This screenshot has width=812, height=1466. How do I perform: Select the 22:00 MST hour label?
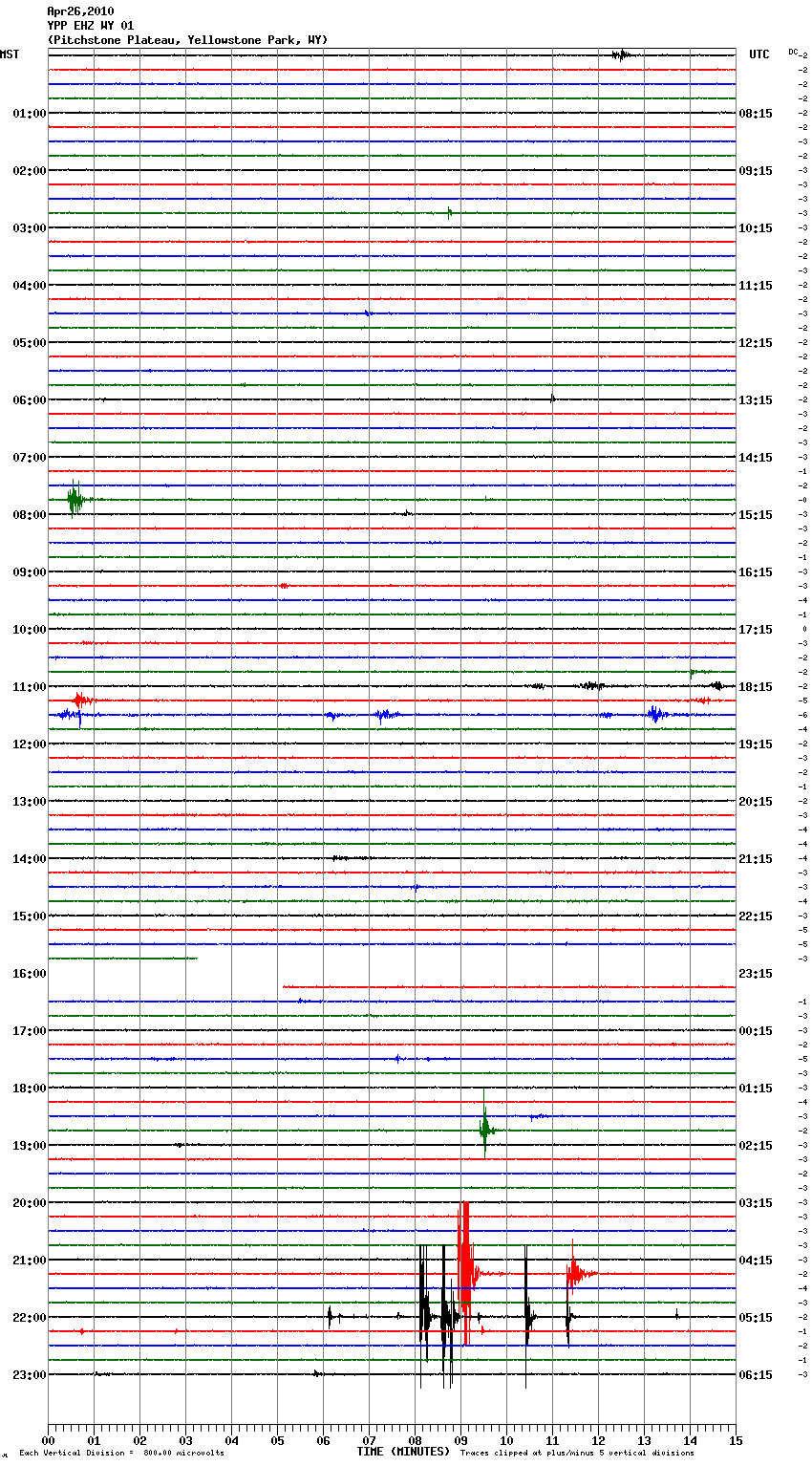click(x=30, y=1318)
